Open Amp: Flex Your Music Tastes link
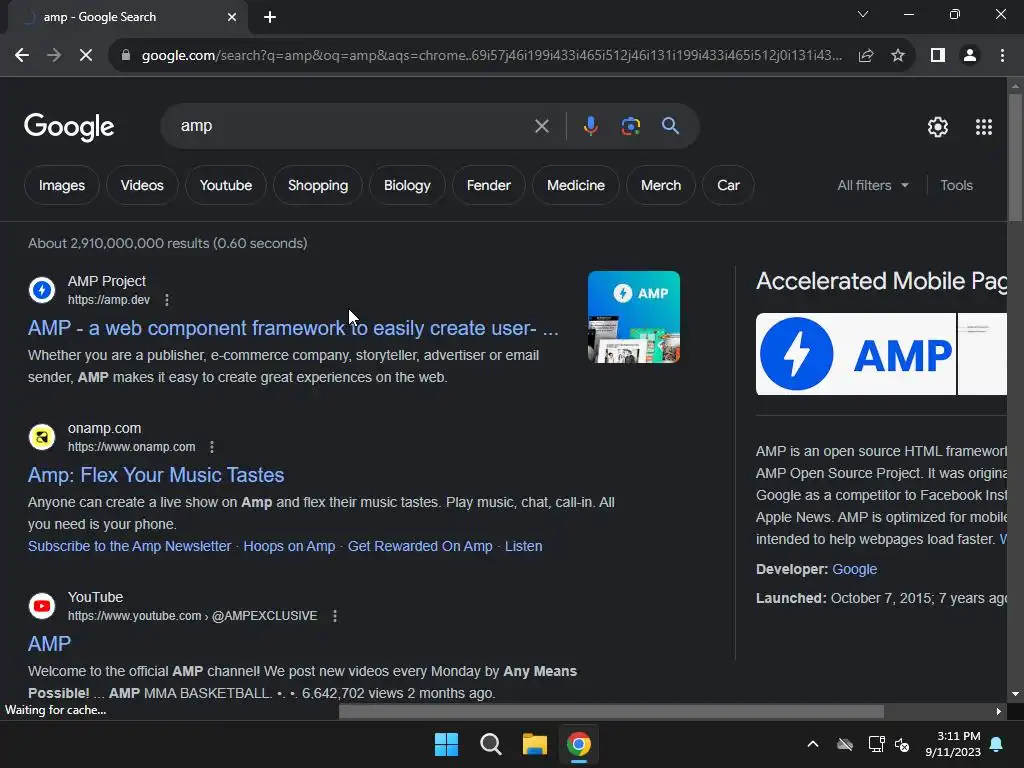Viewport: 1024px width, 768px height. [156, 475]
